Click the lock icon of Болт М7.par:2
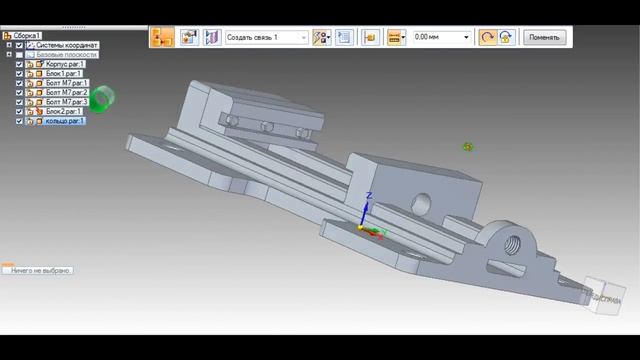The image size is (640, 360). click(x=30, y=92)
